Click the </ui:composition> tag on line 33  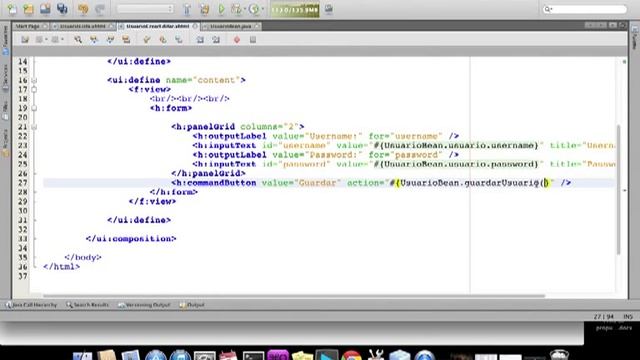[x=131, y=239]
